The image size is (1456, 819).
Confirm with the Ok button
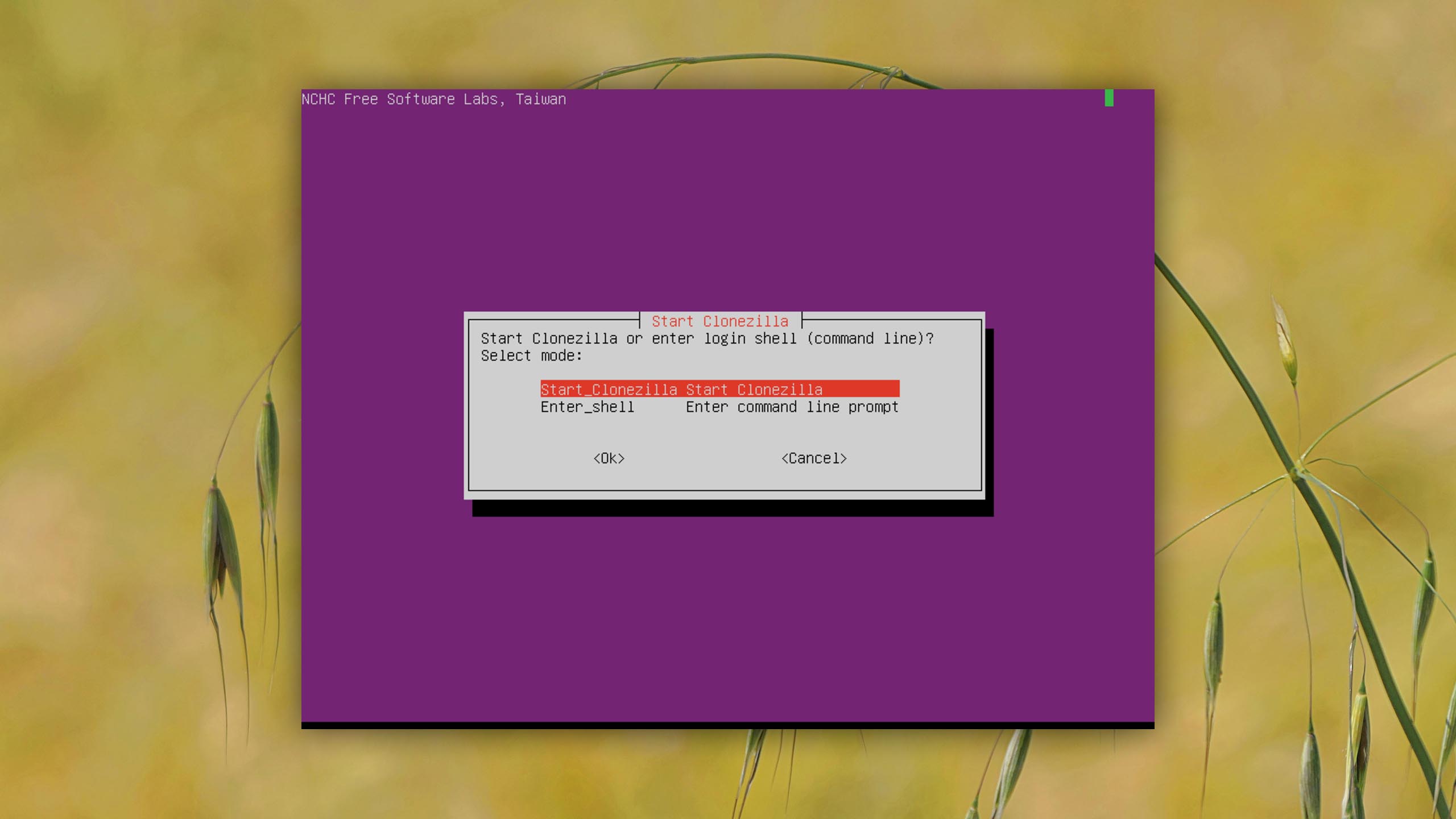(x=609, y=458)
